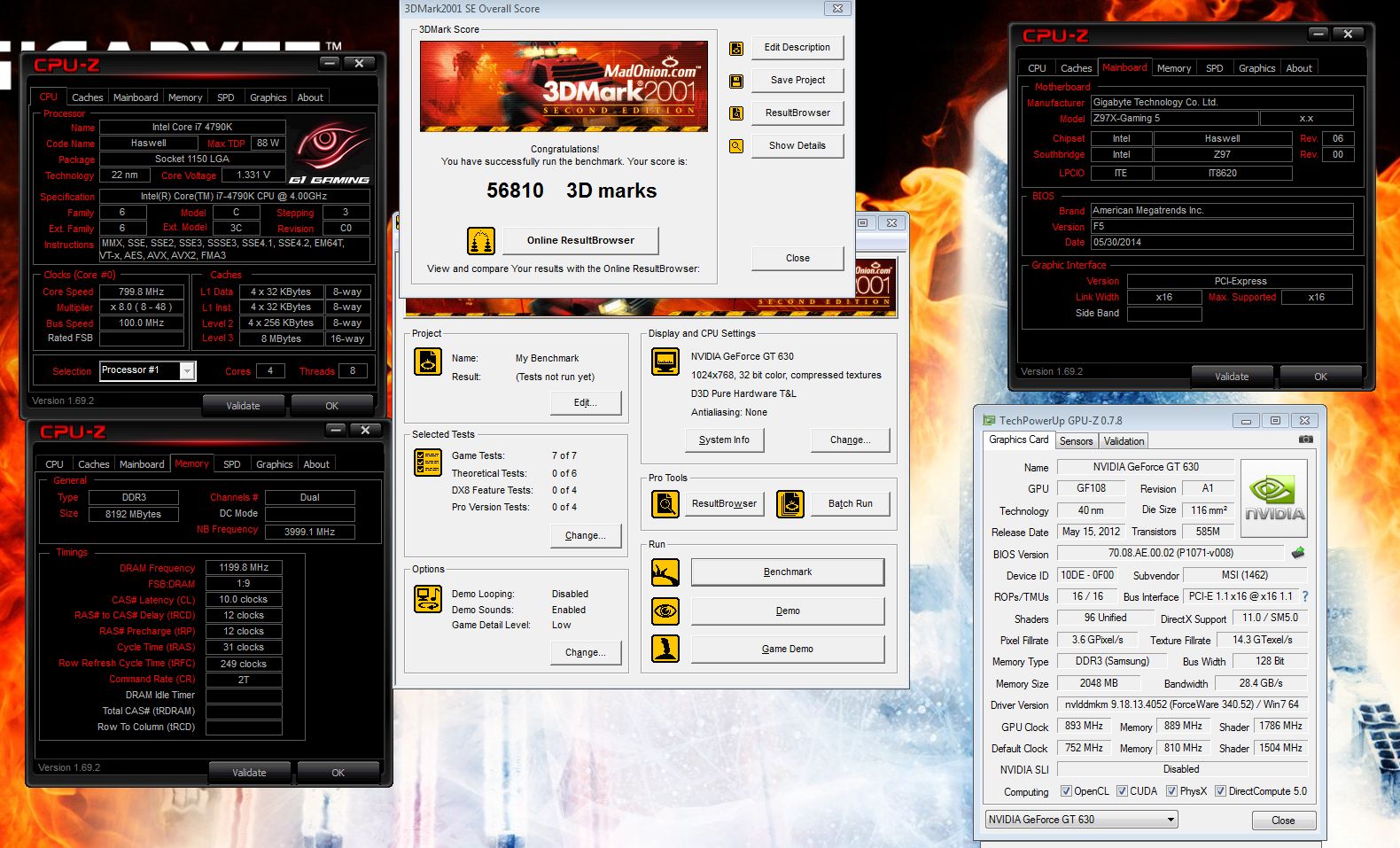The height and width of the screenshot is (848, 1400).
Task: Select Memory tab in top-right CPU-Z window
Action: click(x=1174, y=68)
